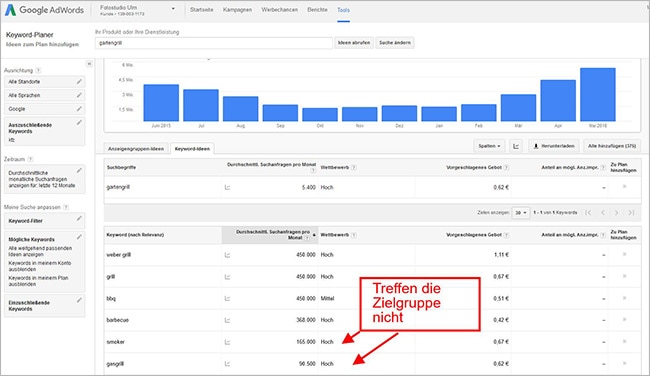The image size is (650, 376).
Task: Show trend chart for barbecue
Action: 227,320
